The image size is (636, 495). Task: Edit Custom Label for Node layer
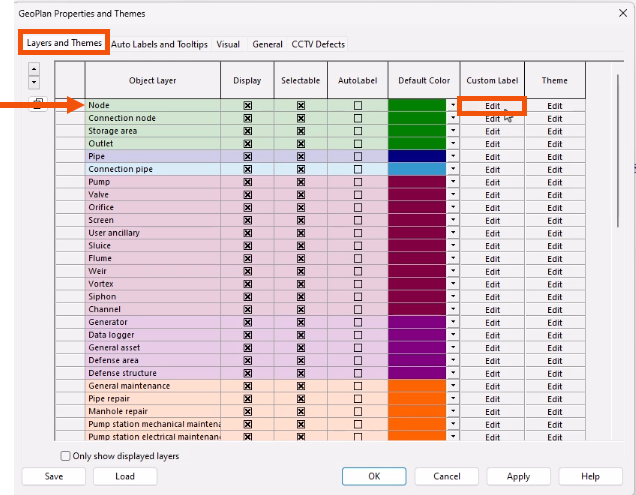(492, 106)
